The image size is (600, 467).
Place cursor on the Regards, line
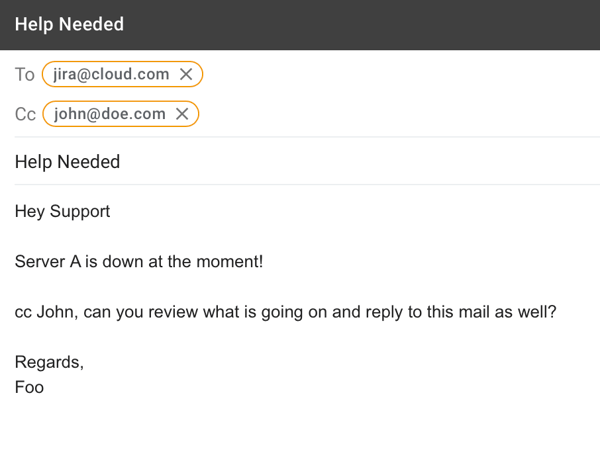click(49, 362)
